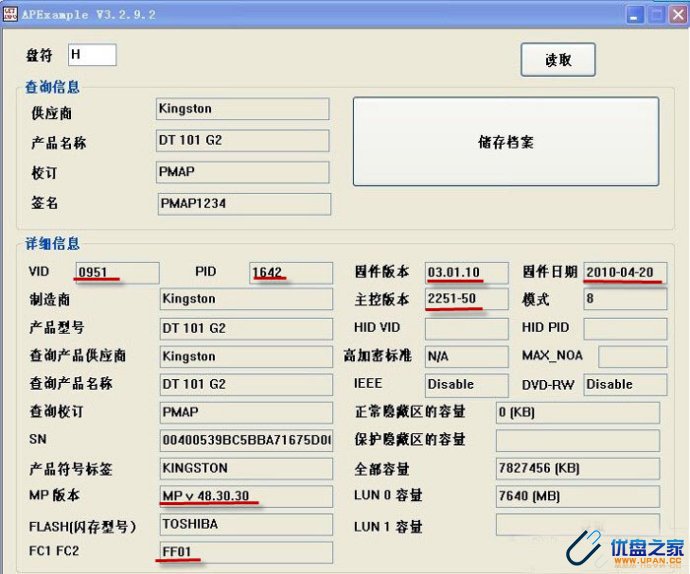Focus the 盘符 drive letter field
Image resolution: width=690 pixels, height=574 pixels.
pyautogui.click(x=92, y=55)
